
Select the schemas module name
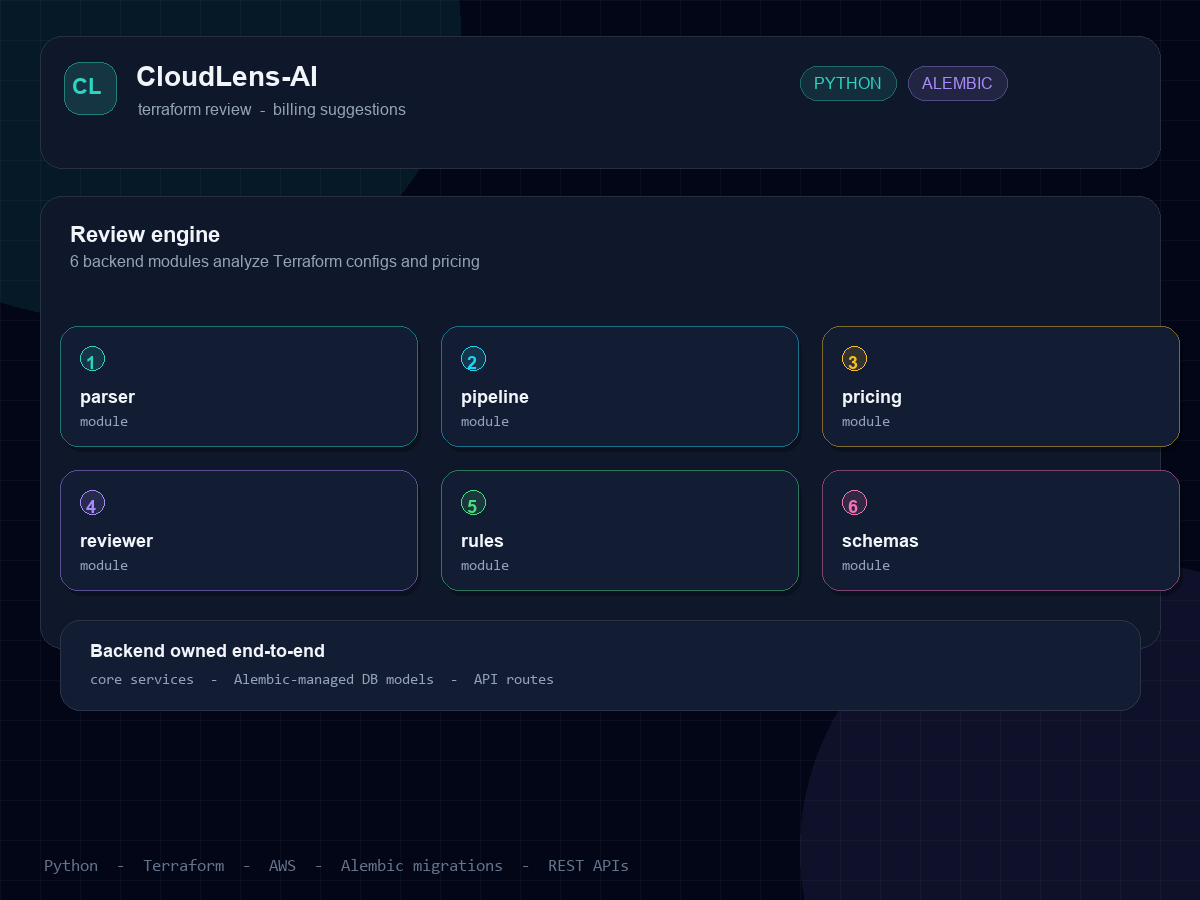(x=880, y=541)
